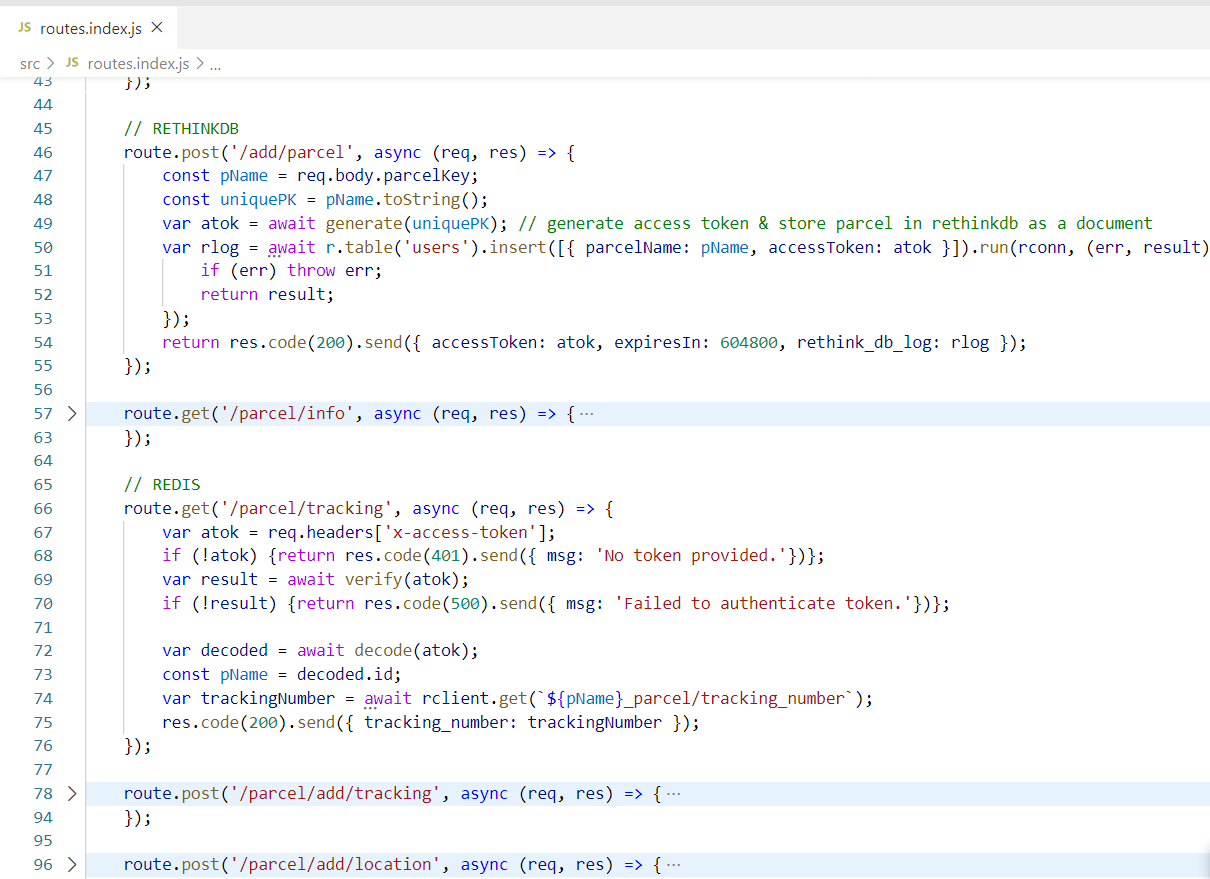Click the '// REDIS' comment

[x=162, y=484]
